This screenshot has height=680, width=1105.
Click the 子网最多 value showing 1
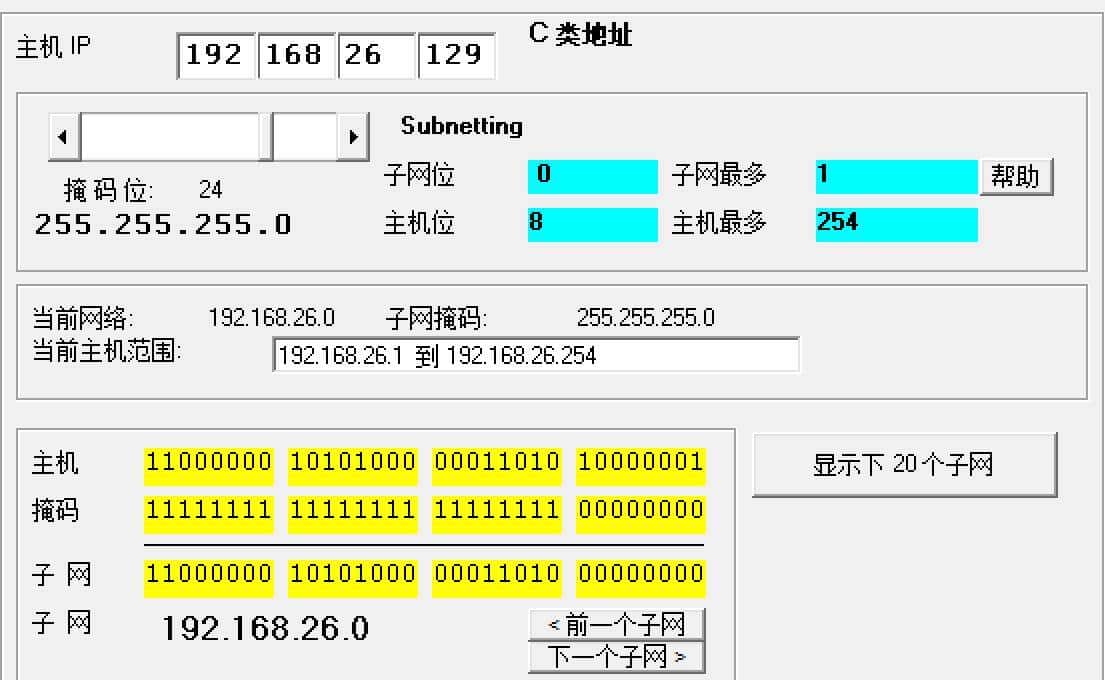click(x=896, y=175)
